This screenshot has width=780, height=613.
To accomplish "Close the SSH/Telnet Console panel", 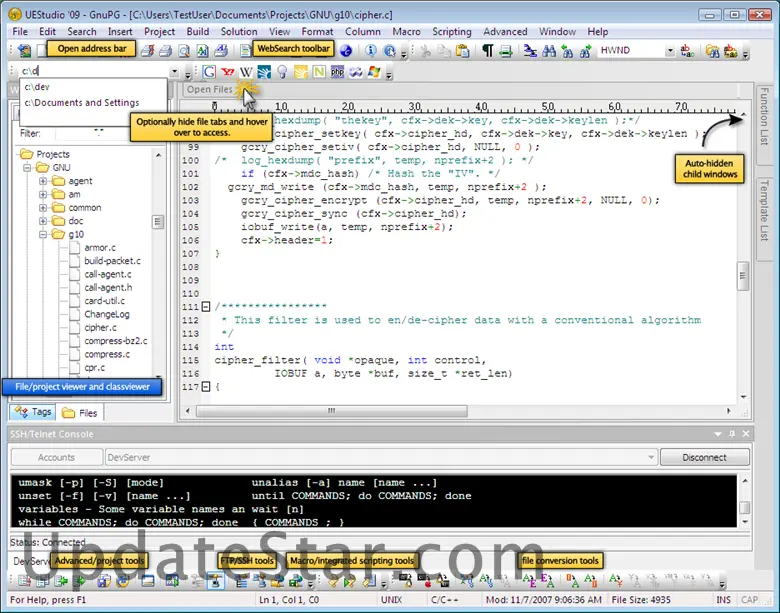I will pos(746,434).
